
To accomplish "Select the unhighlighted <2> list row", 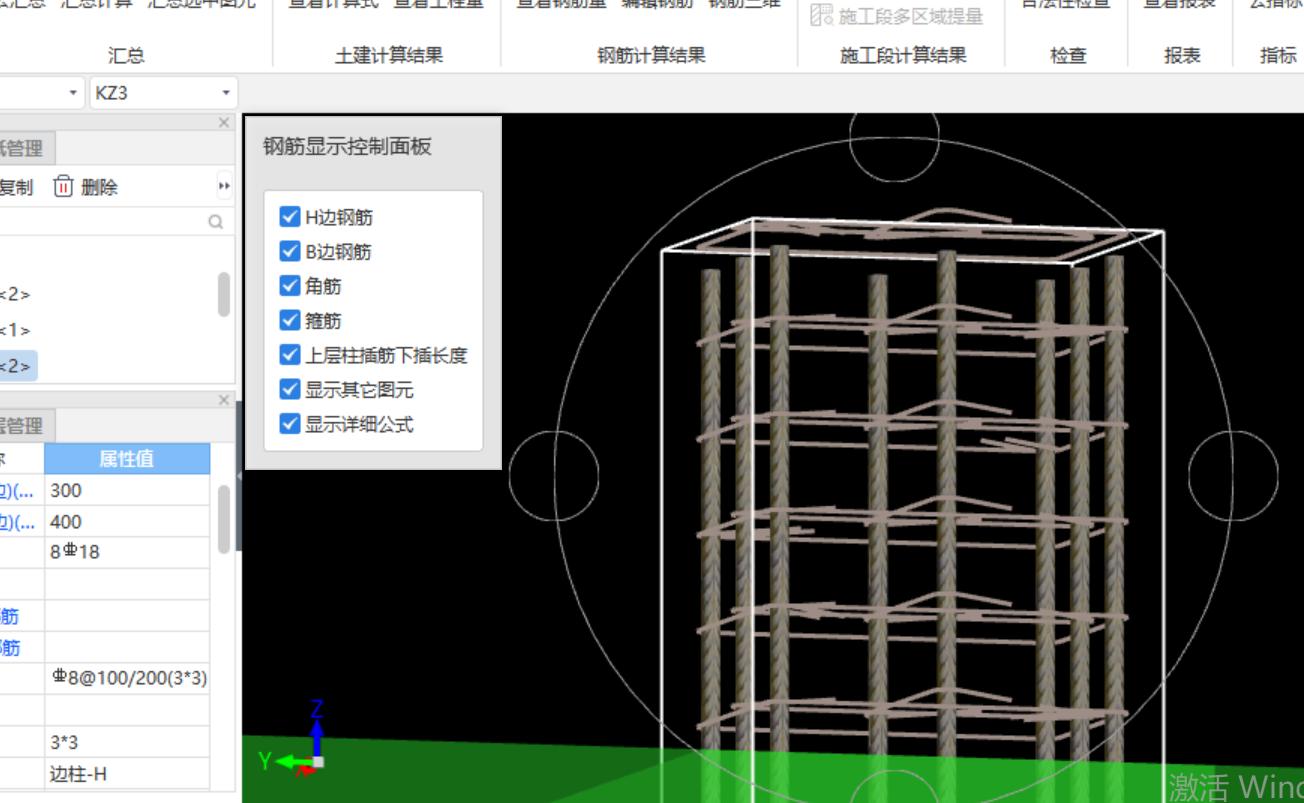I will pyautogui.click(x=16, y=294).
